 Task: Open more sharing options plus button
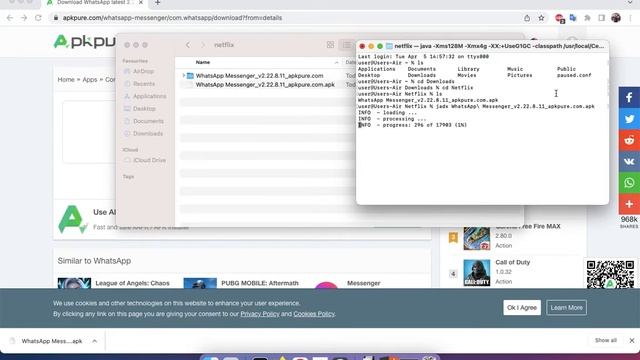(x=629, y=204)
